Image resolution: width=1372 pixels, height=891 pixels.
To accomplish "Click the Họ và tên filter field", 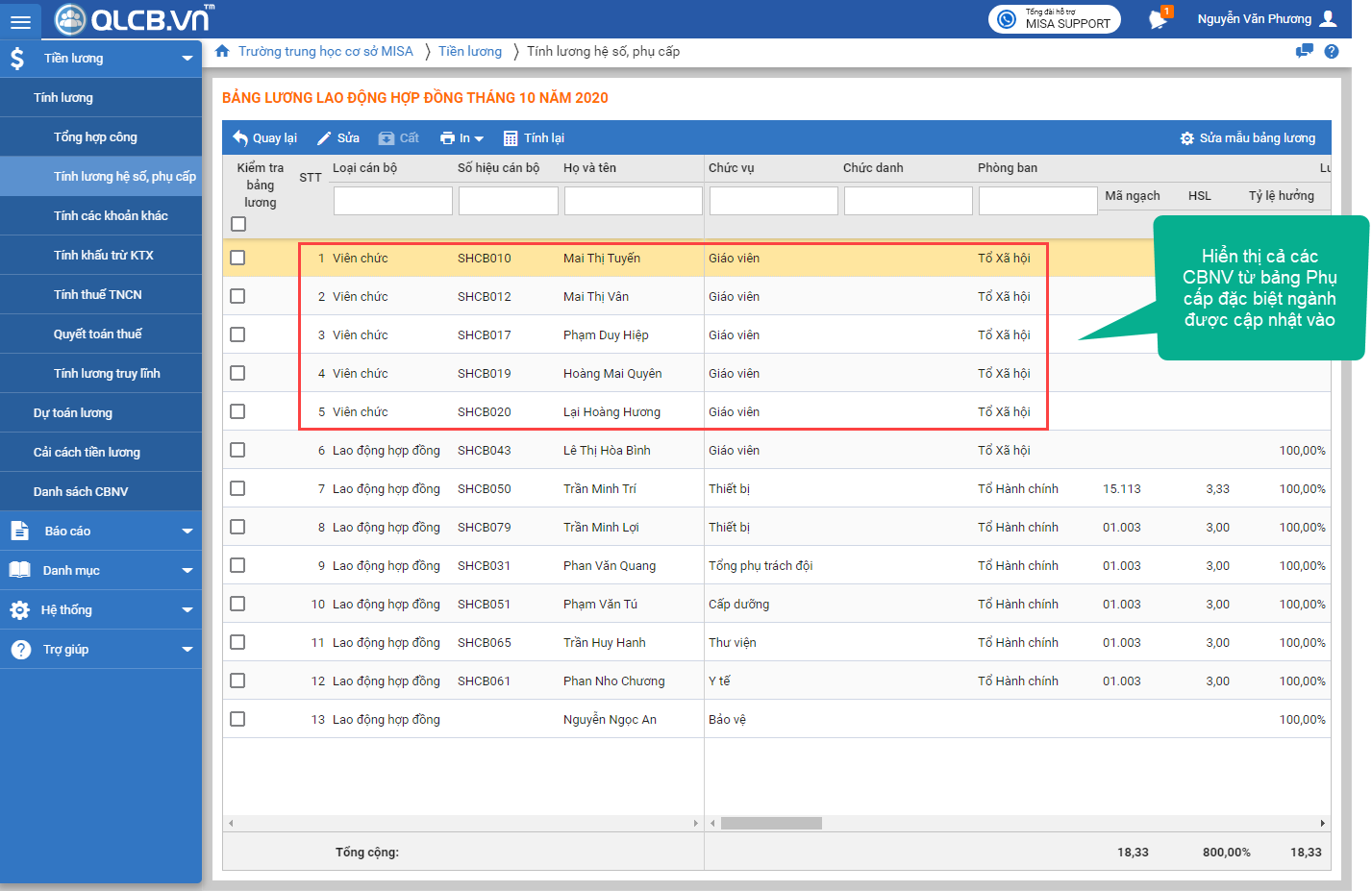I will click(633, 201).
